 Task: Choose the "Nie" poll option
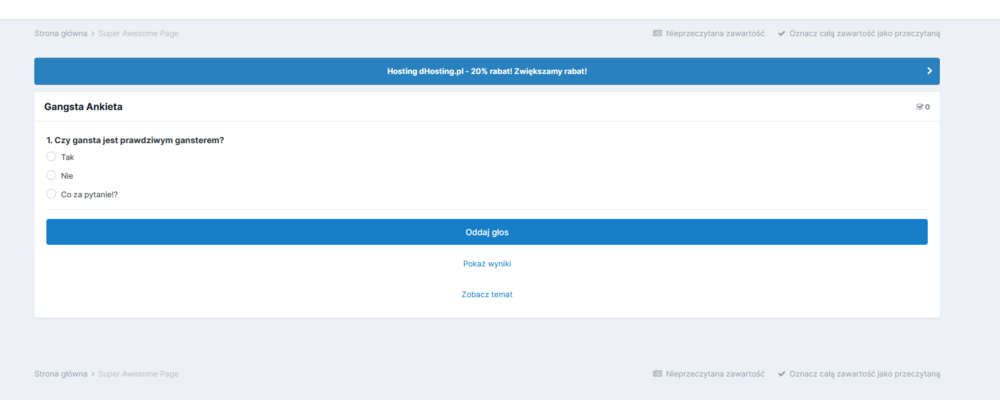click(51, 175)
